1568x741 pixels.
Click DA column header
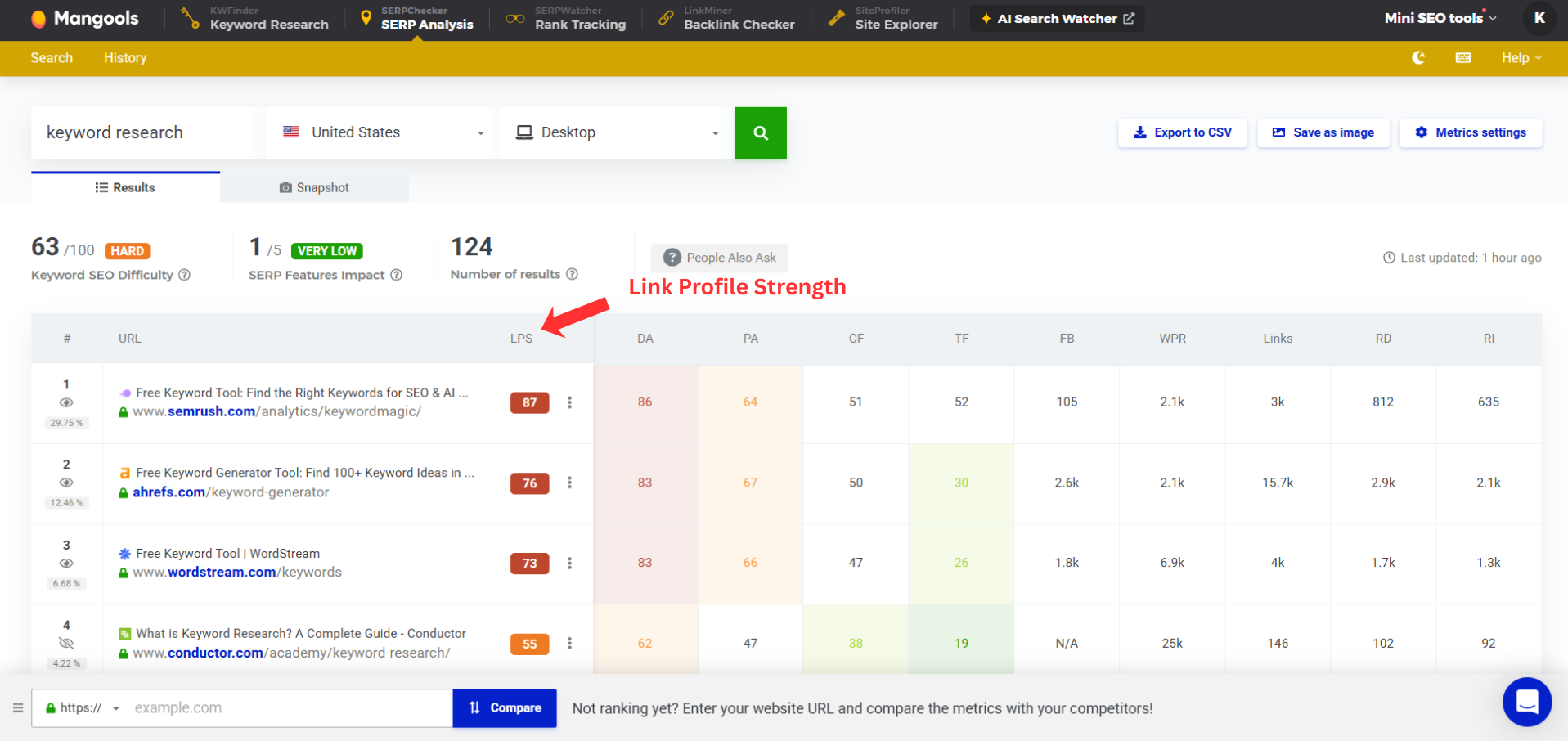645,339
